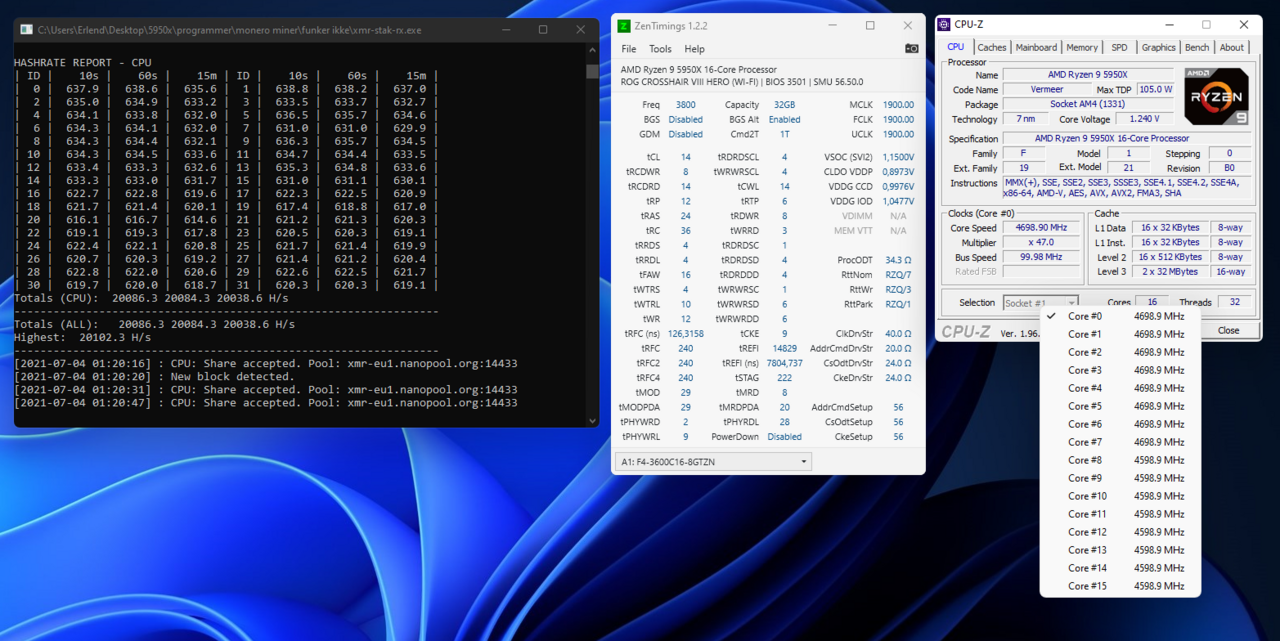Screen dimensions: 1280x641
Task: Switch to the Bench tab in CPU-Z
Action: 1196,47
